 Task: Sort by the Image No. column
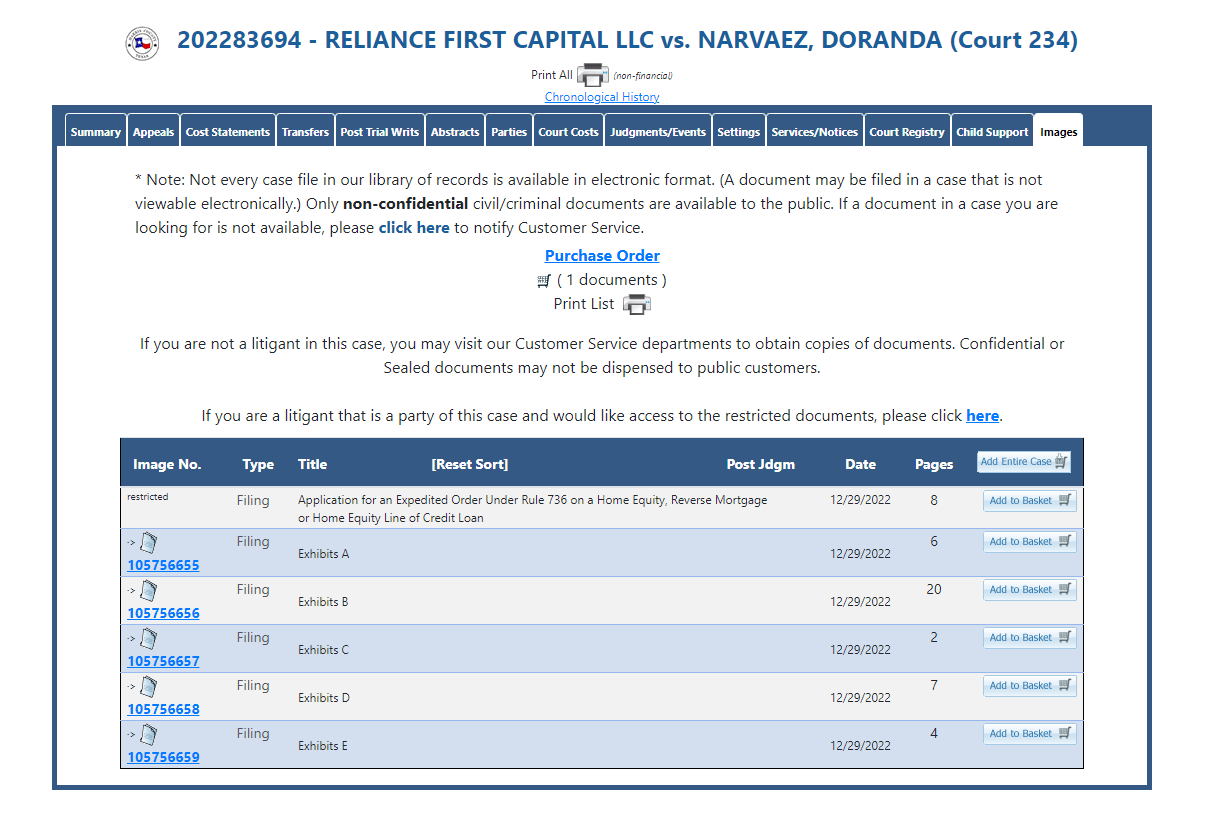point(167,464)
